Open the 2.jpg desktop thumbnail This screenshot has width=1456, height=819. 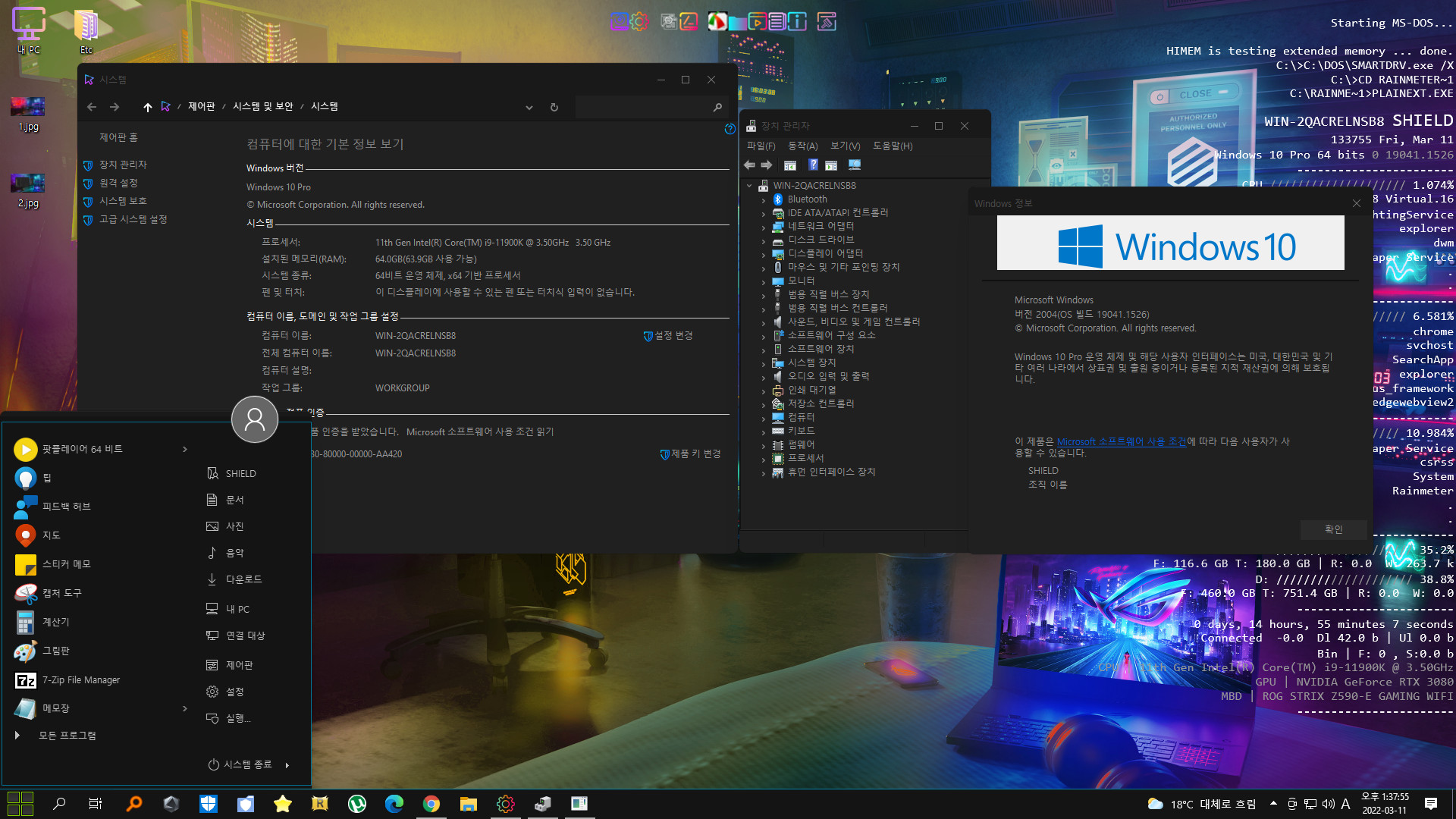coord(28,190)
